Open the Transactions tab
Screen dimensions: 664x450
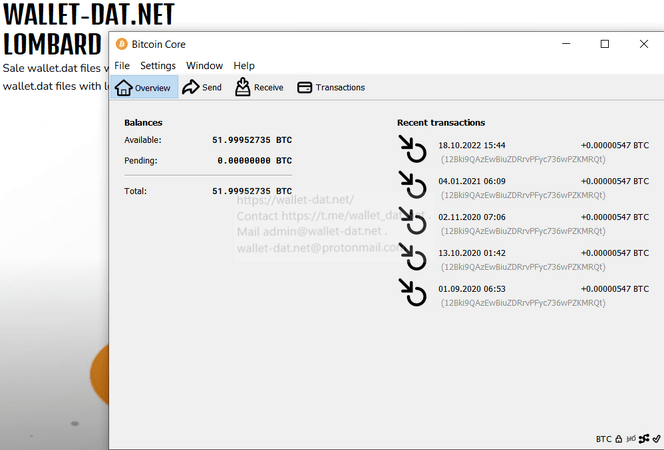(x=331, y=87)
